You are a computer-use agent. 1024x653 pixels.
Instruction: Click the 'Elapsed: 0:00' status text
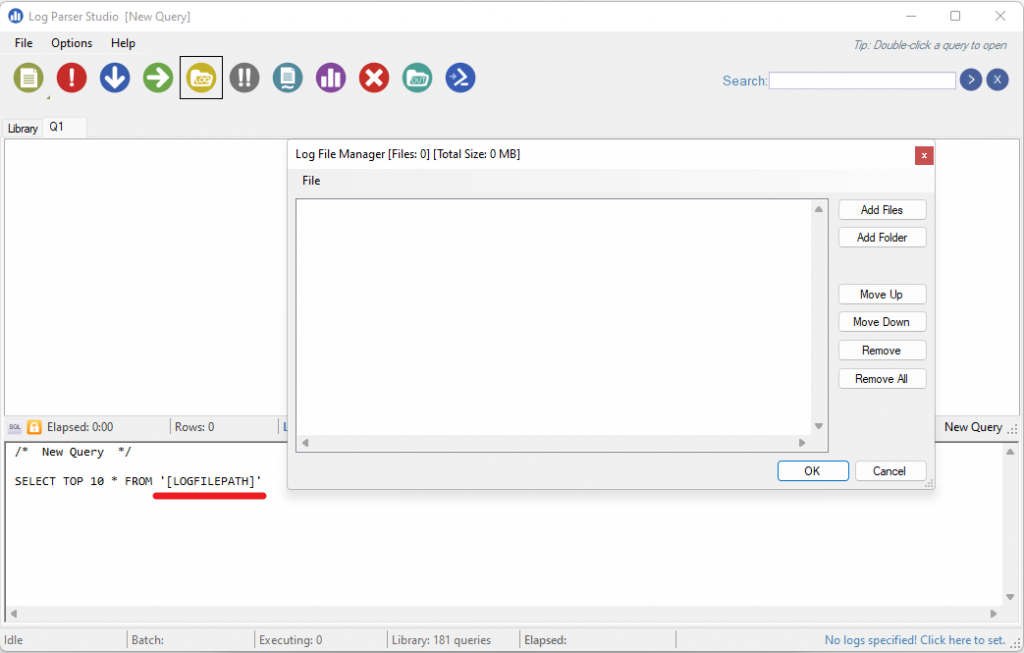tap(80, 427)
